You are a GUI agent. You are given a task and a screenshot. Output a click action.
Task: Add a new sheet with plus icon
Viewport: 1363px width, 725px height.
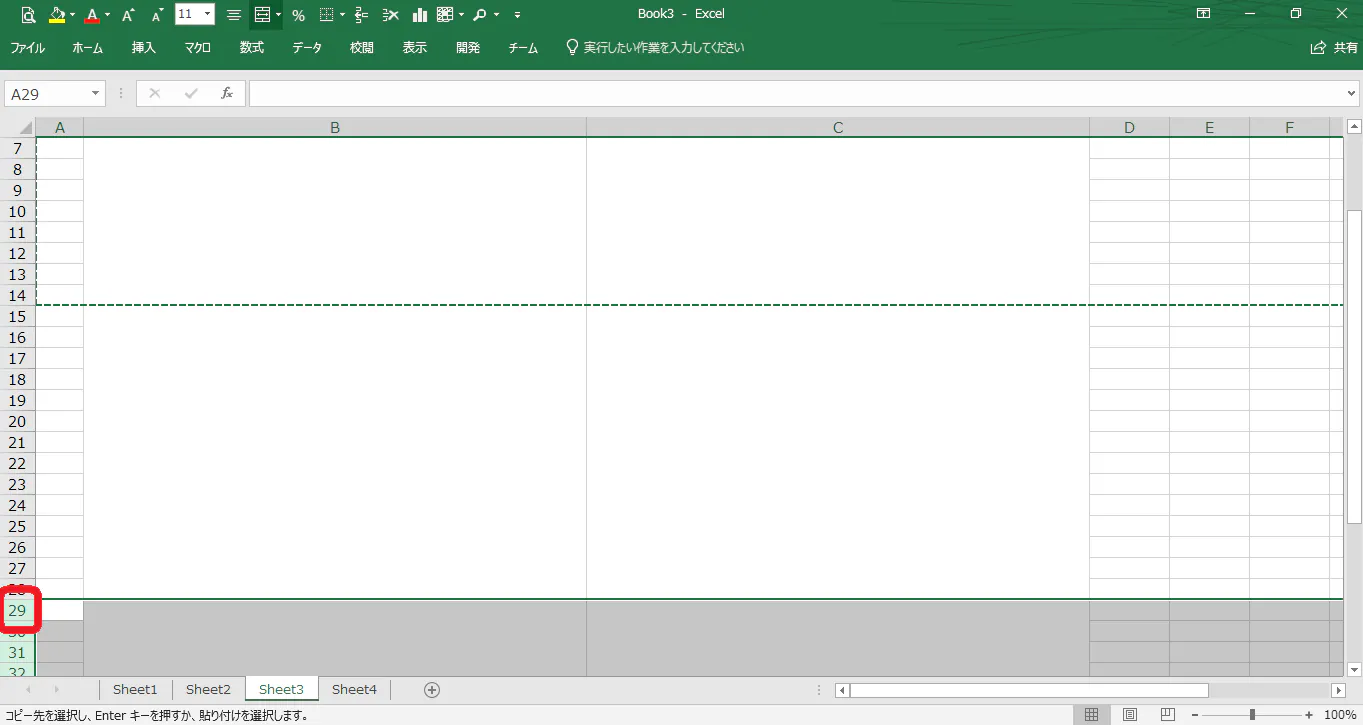[432, 690]
